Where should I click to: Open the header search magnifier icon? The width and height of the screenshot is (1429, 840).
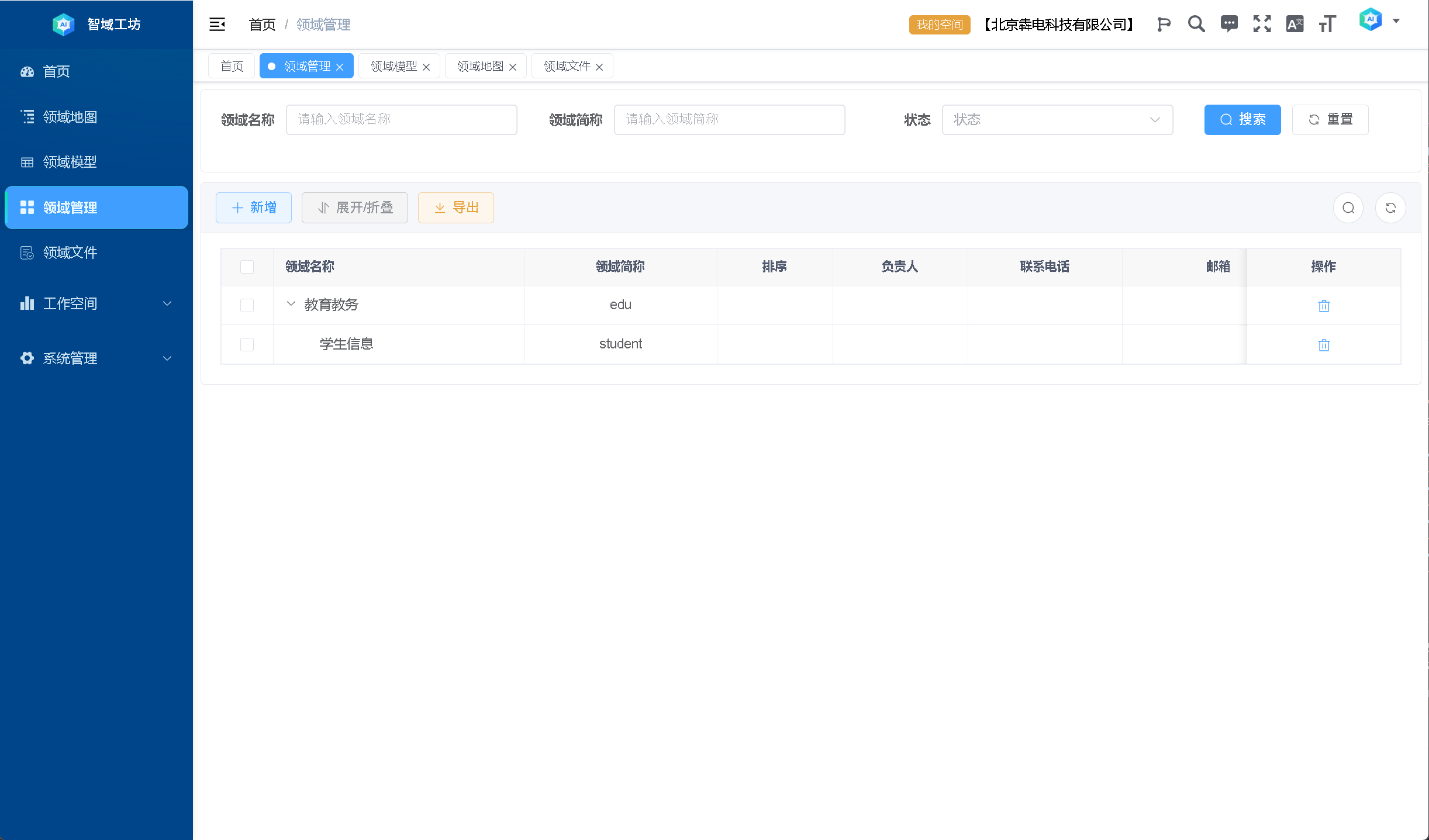tap(1196, 25)
